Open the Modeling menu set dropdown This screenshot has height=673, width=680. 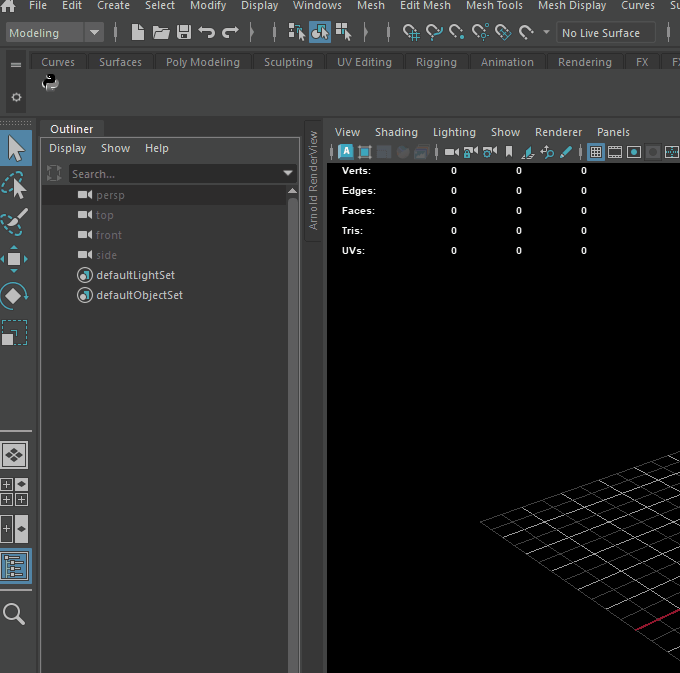point(94,33)
